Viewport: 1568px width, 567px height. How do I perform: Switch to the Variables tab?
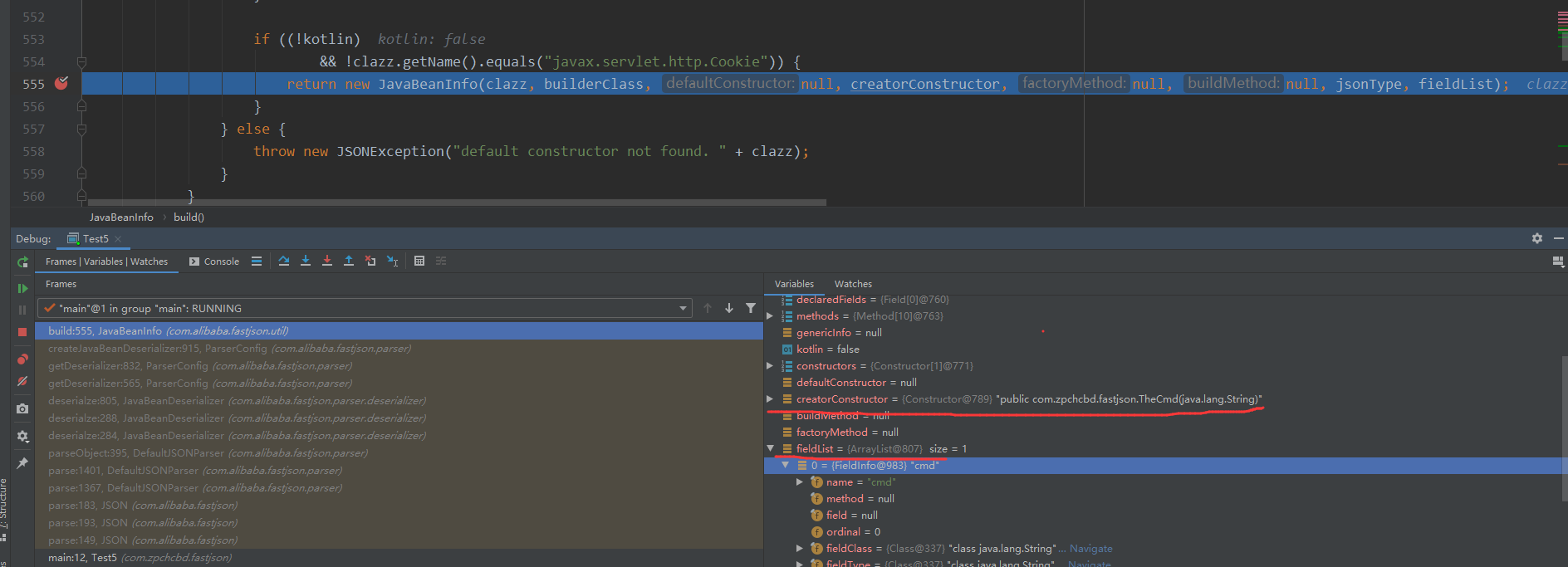coord(794,284)
